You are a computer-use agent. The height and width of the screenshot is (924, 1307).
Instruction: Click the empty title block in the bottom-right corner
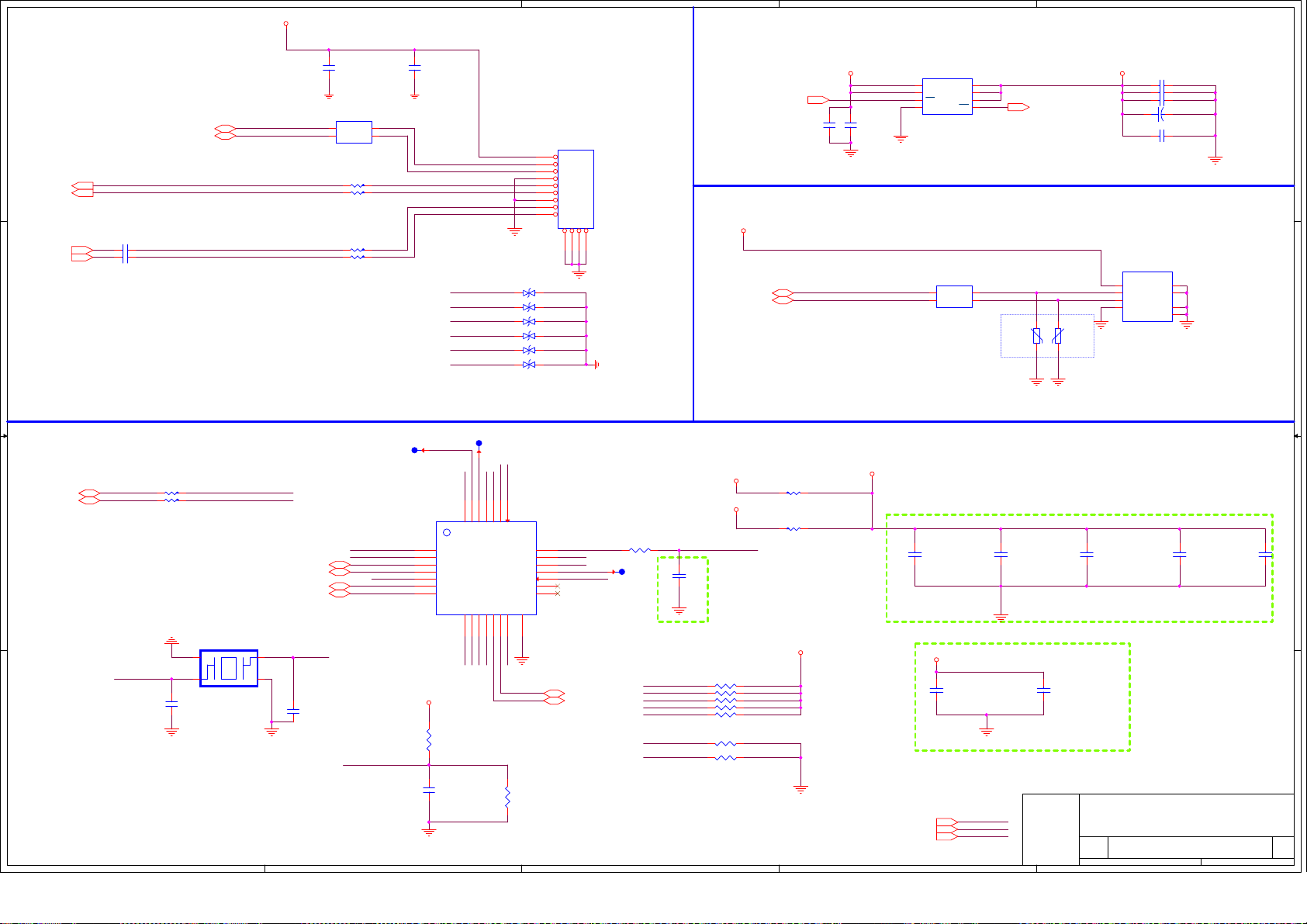pos(1158,829)
